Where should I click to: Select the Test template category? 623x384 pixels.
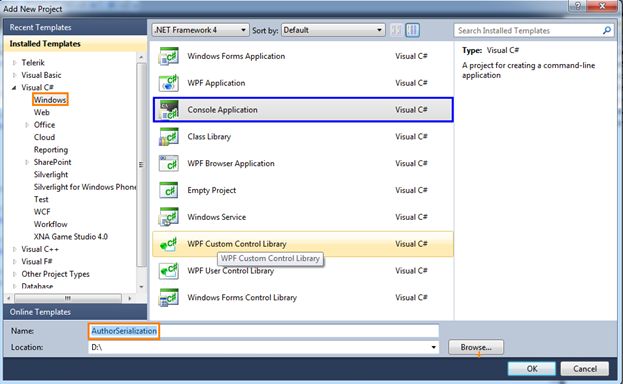point(41,199)
